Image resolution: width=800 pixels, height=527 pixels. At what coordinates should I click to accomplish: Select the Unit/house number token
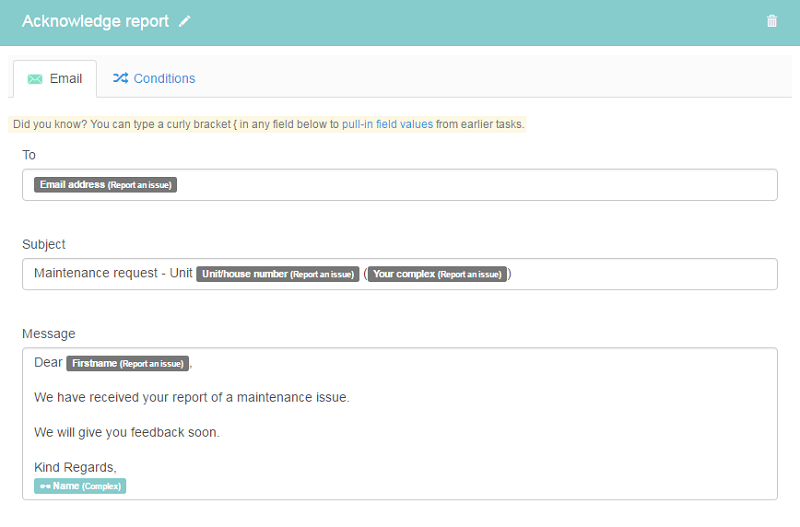tap(277, 274)
